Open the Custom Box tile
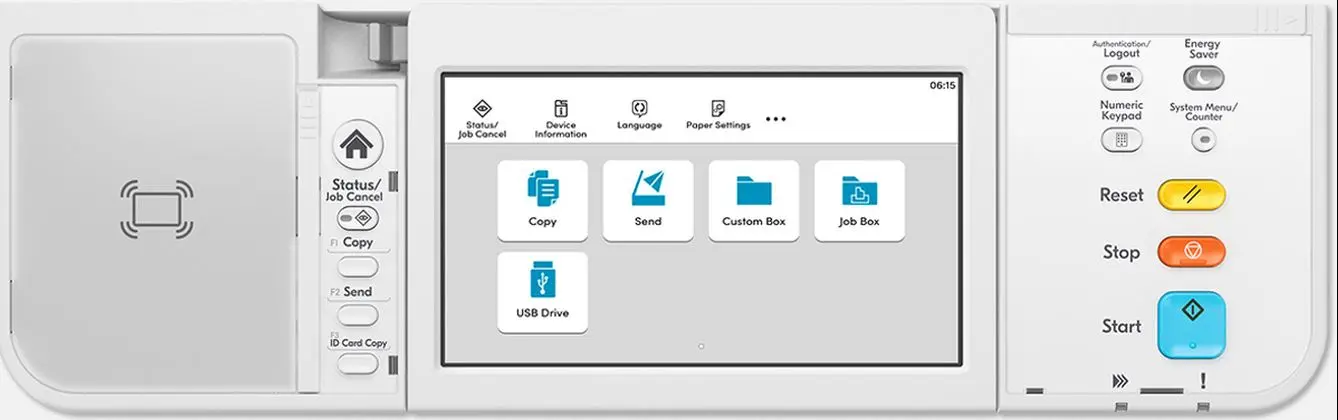The image size is (1338, 420). (x=754, y=200)
